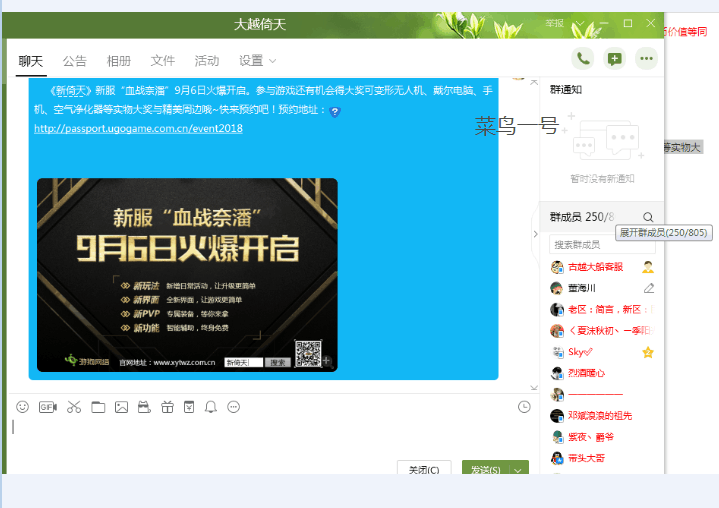Click the GIF animation icon

point(48,407)
